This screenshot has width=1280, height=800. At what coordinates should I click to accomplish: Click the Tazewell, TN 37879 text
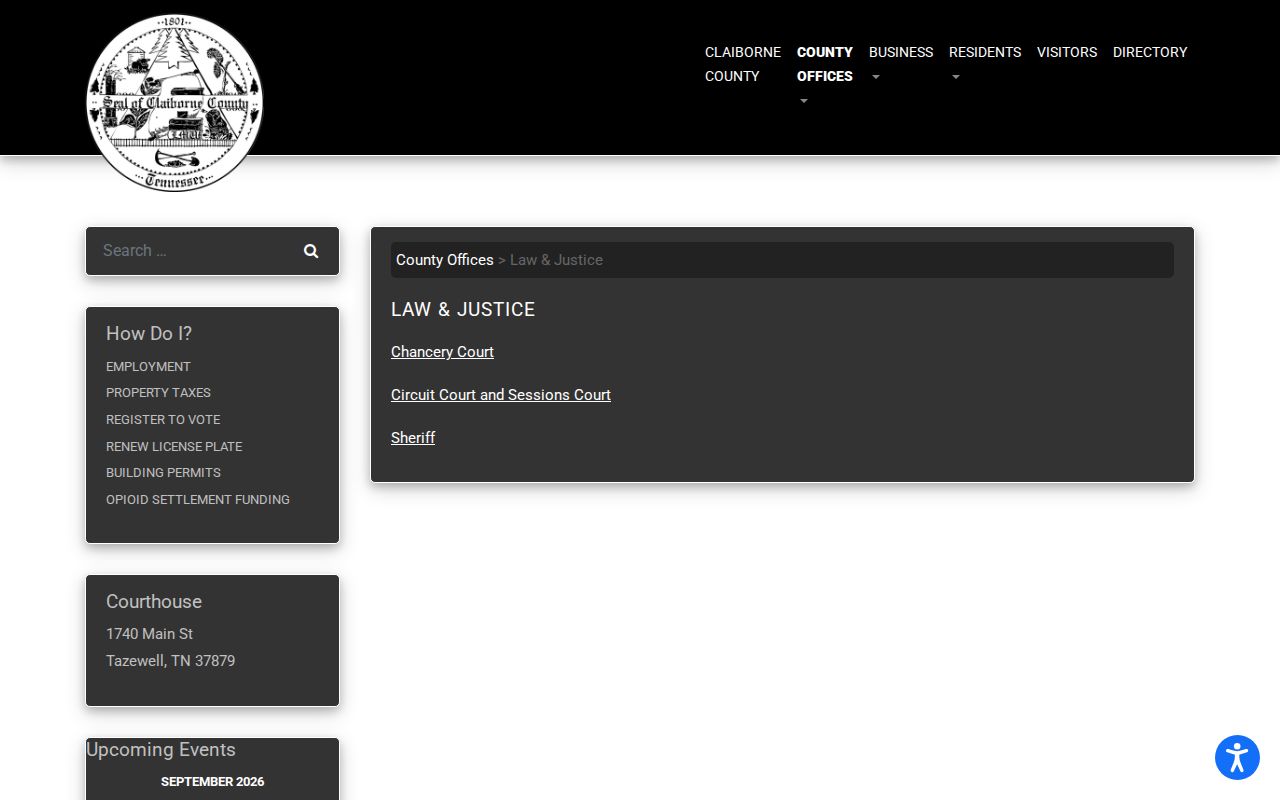click(171, 661)
